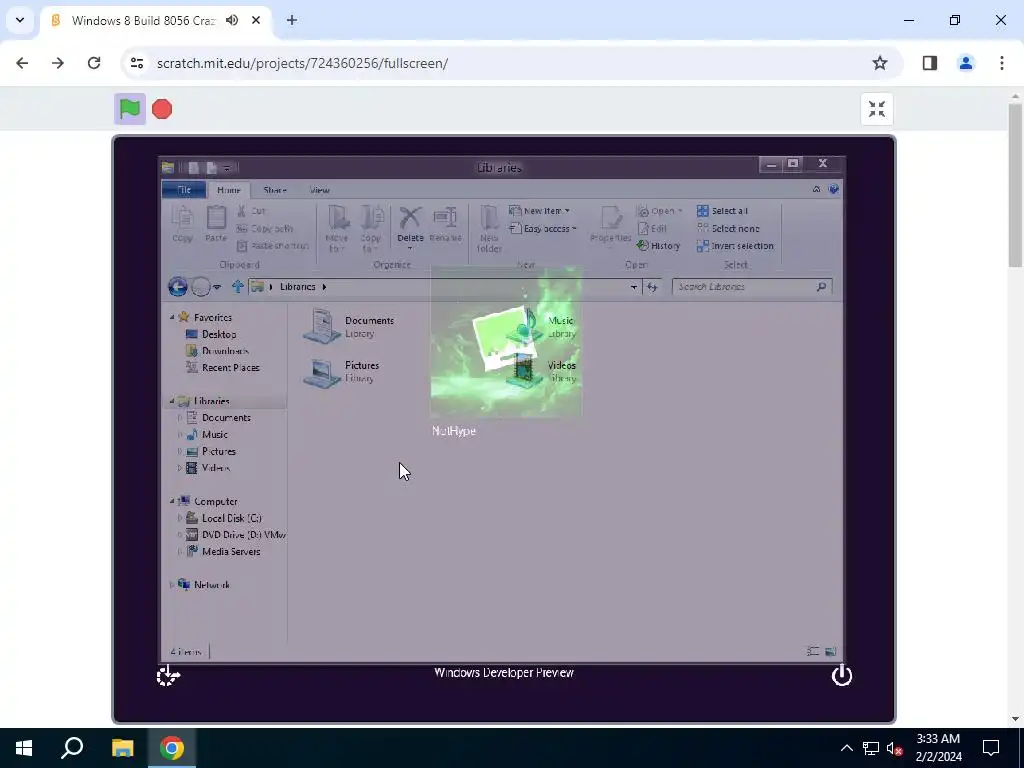This screenshot has width=1024, height=768.
Task: Open the New item dropdown
Action: pos(539,211)
